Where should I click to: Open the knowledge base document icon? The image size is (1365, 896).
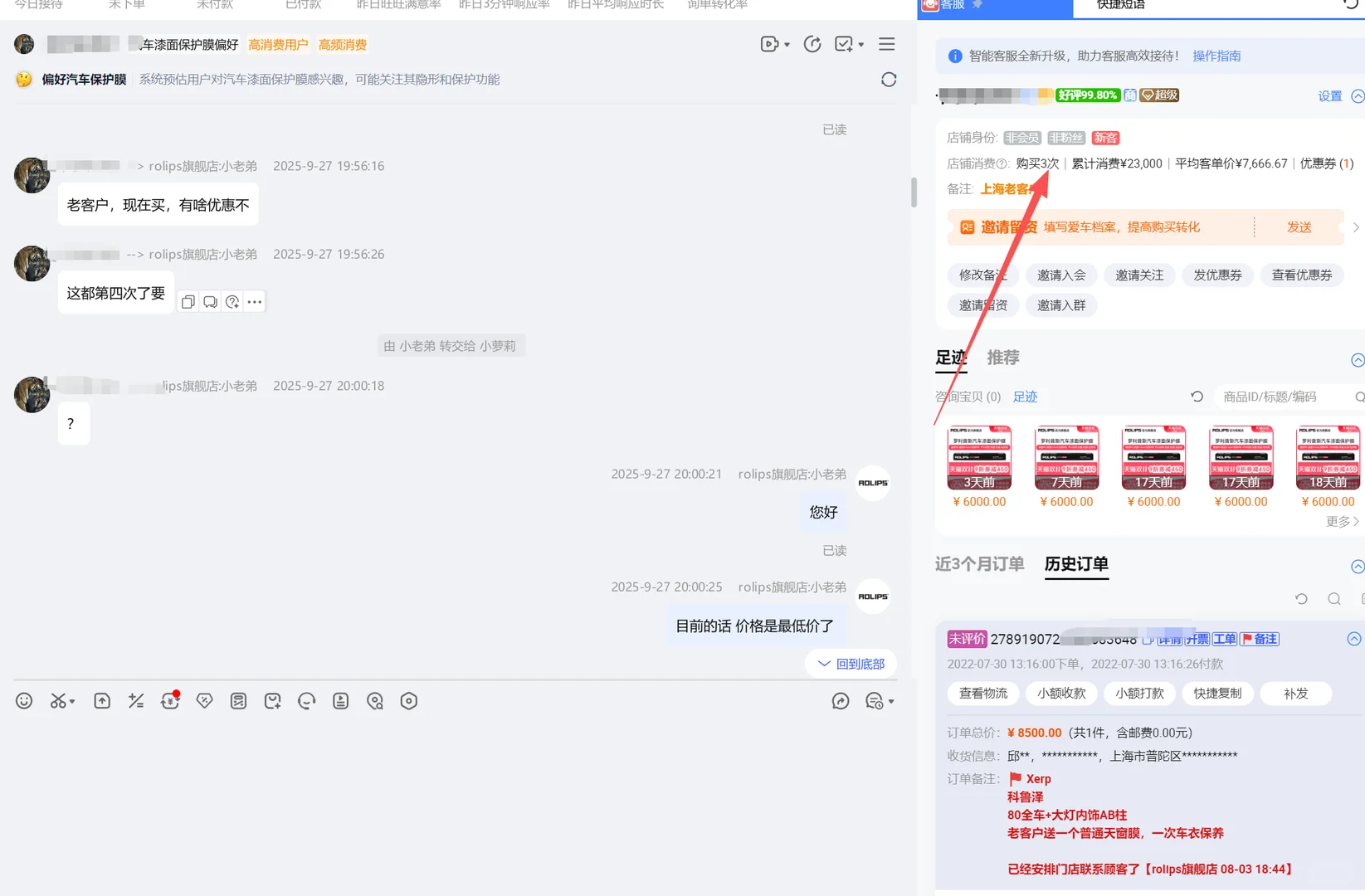(x=340, y=701)
